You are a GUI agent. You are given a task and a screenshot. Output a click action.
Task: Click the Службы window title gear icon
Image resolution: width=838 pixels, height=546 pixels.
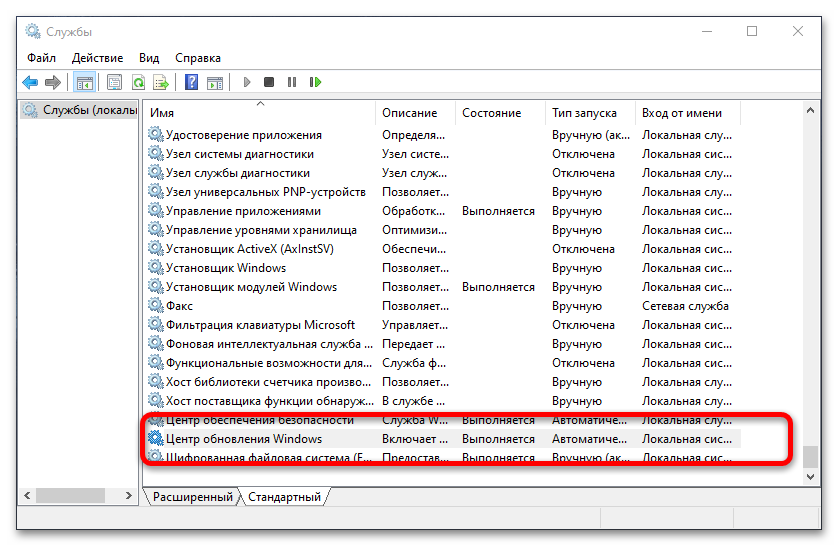pos(33,32)
